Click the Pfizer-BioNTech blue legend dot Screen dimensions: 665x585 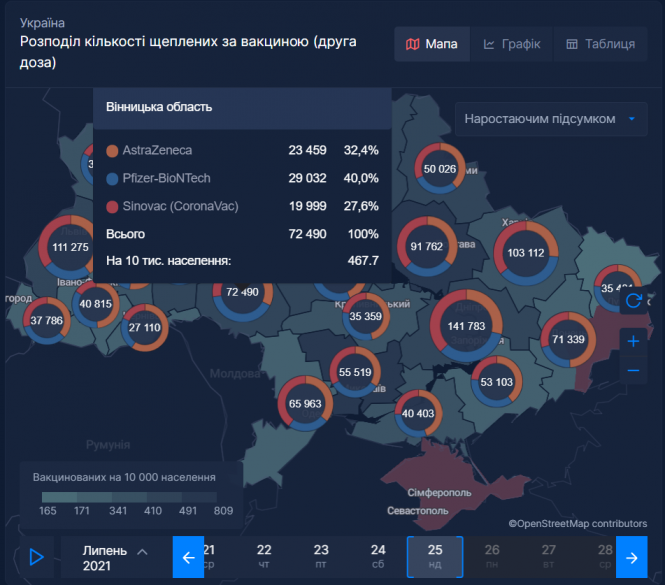click(112, 179)
